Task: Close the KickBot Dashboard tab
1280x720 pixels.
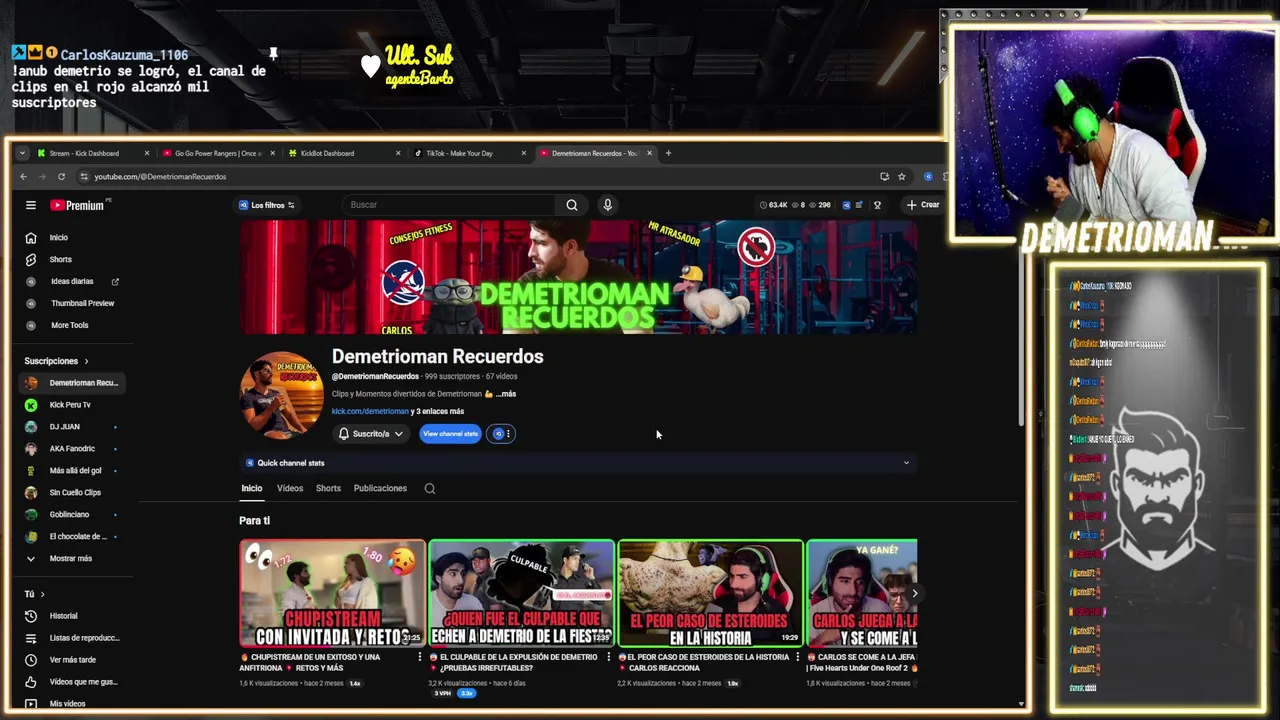Action: (x=398, y=153)
